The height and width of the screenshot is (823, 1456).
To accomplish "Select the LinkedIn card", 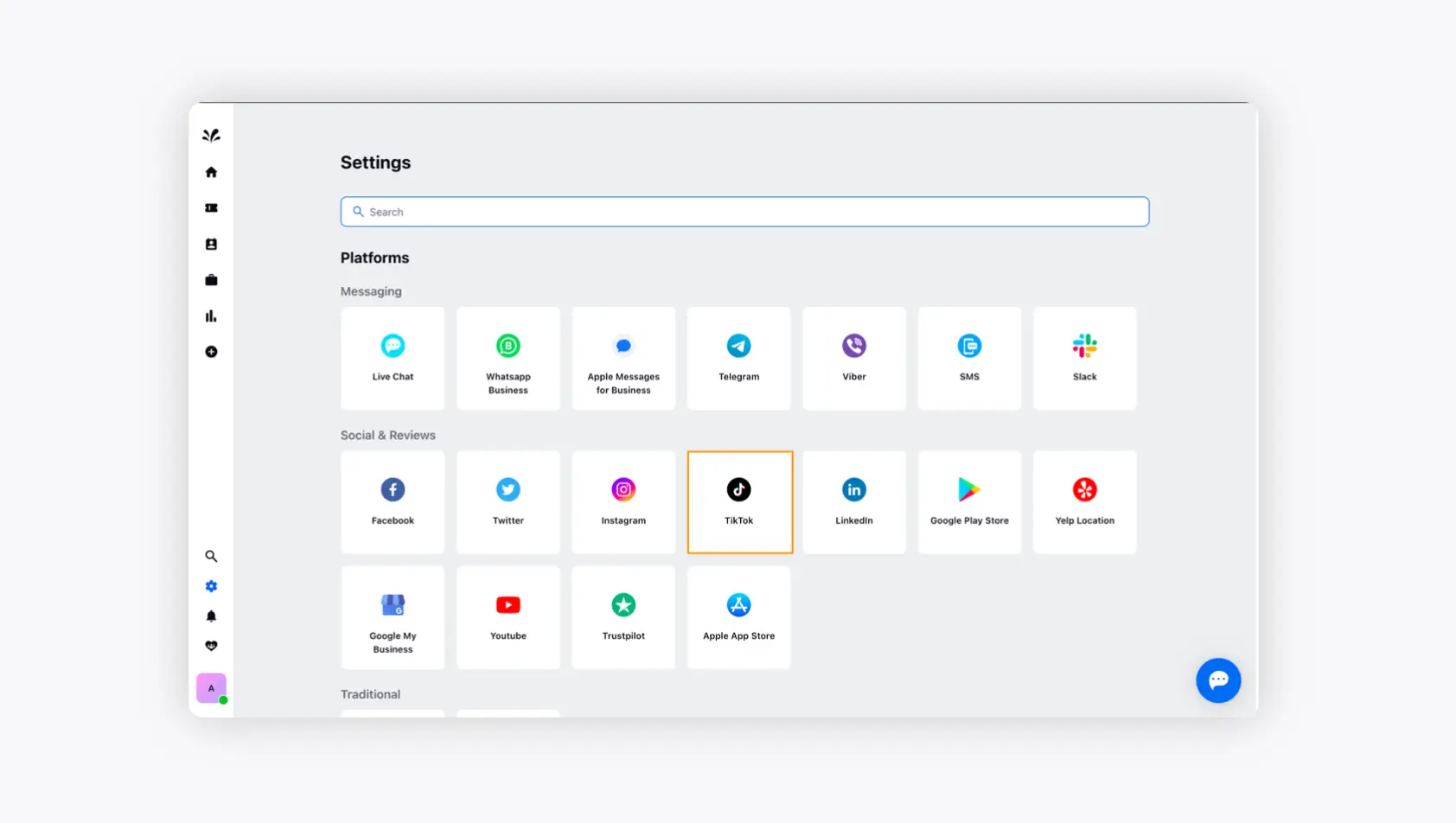I will 854,502.
